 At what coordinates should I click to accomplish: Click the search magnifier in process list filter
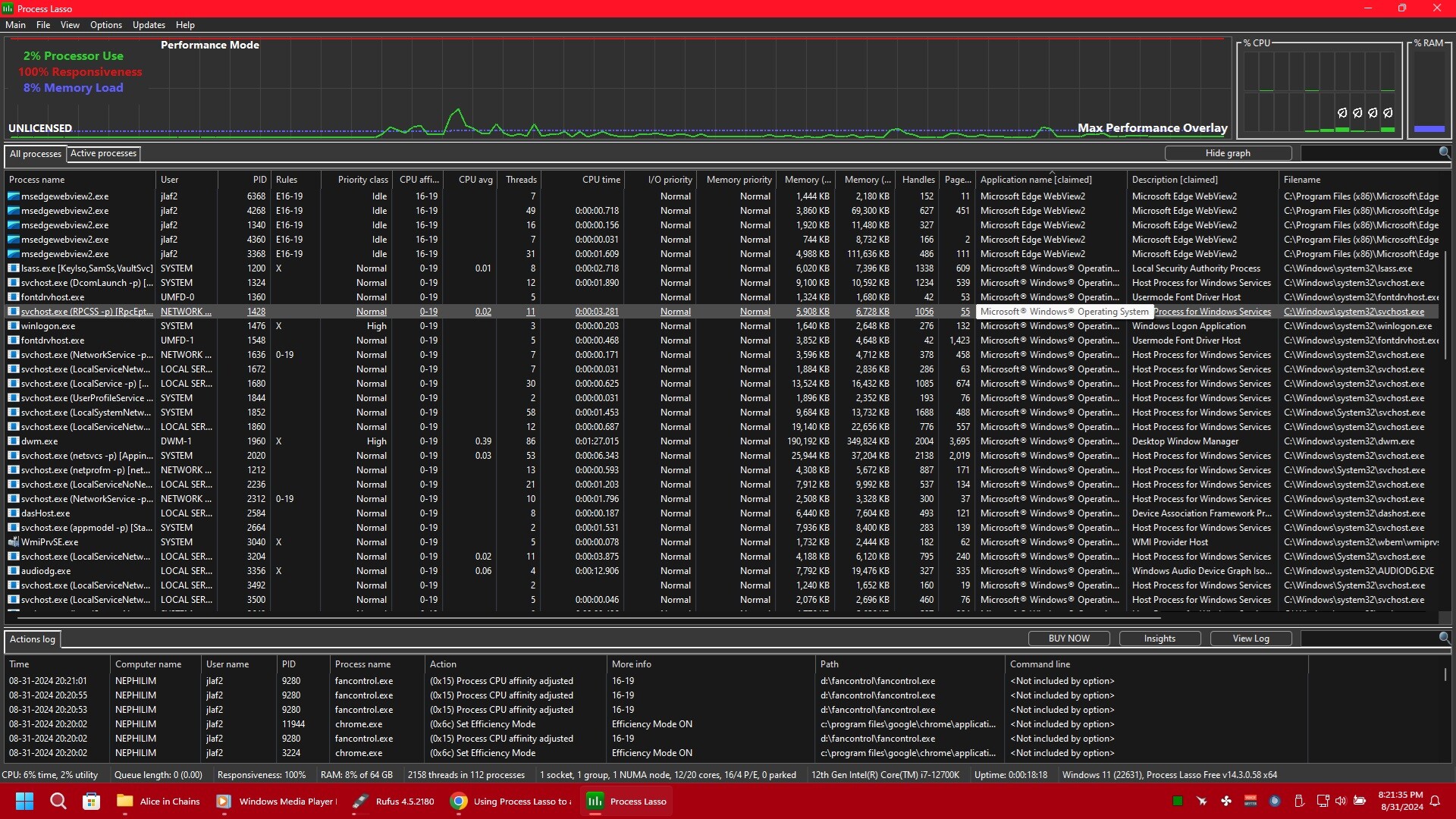(x=1445, y=153)
